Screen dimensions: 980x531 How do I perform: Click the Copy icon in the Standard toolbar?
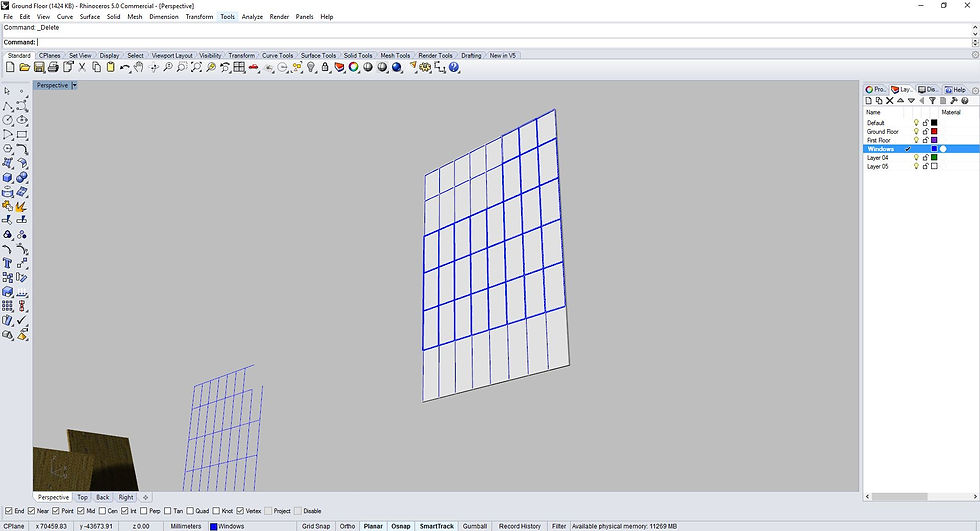point(96,67)
